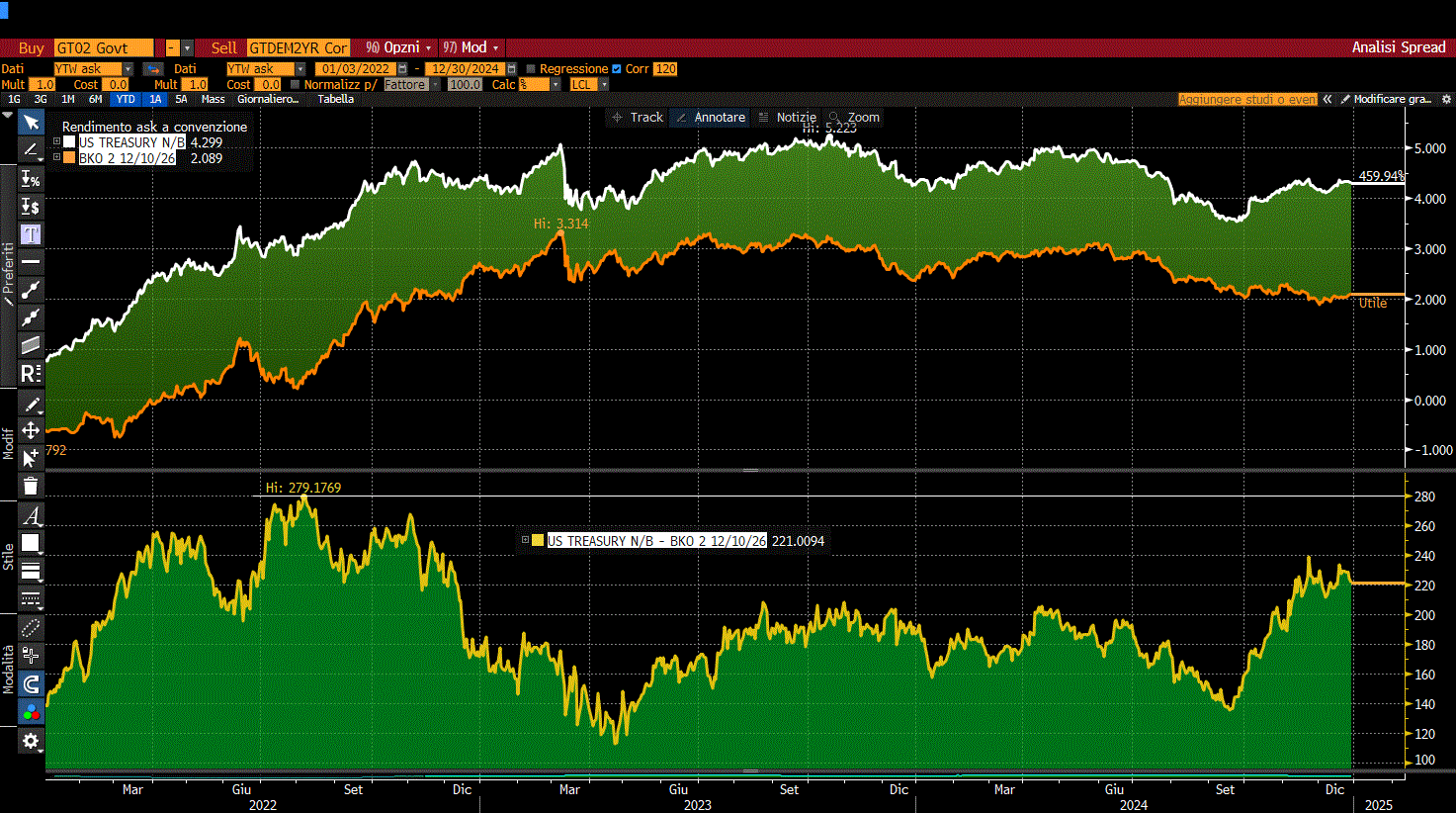Open the Tabella view tab
Viewport: 1456px width, 813px height.
pos(336,99)
